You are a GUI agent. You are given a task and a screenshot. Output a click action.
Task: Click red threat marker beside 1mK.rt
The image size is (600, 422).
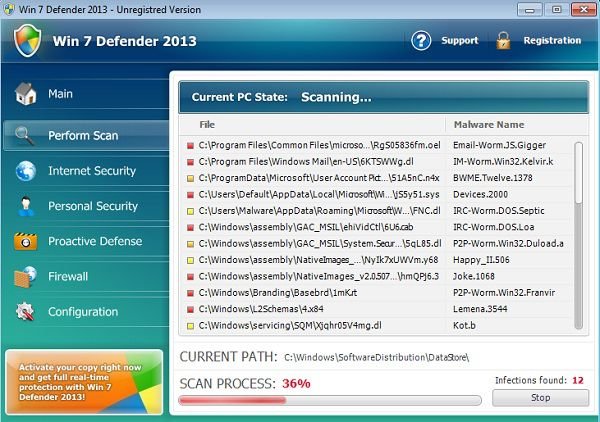190,293
